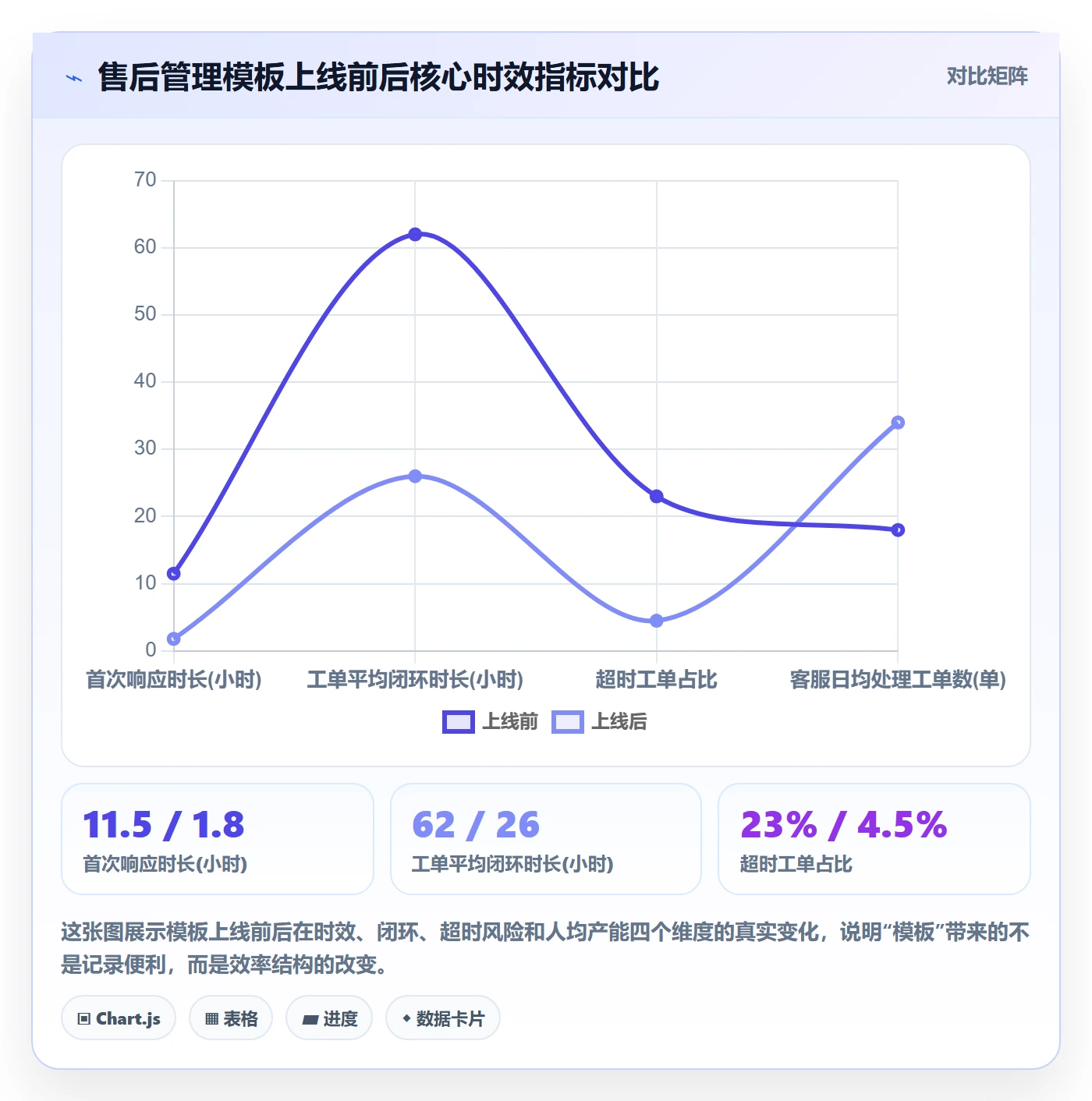This screenshot has width=1092, height=1101.
Task: Select the 上线后 point for 客服日均处理工单数
Action: click(x=898, y=423)
